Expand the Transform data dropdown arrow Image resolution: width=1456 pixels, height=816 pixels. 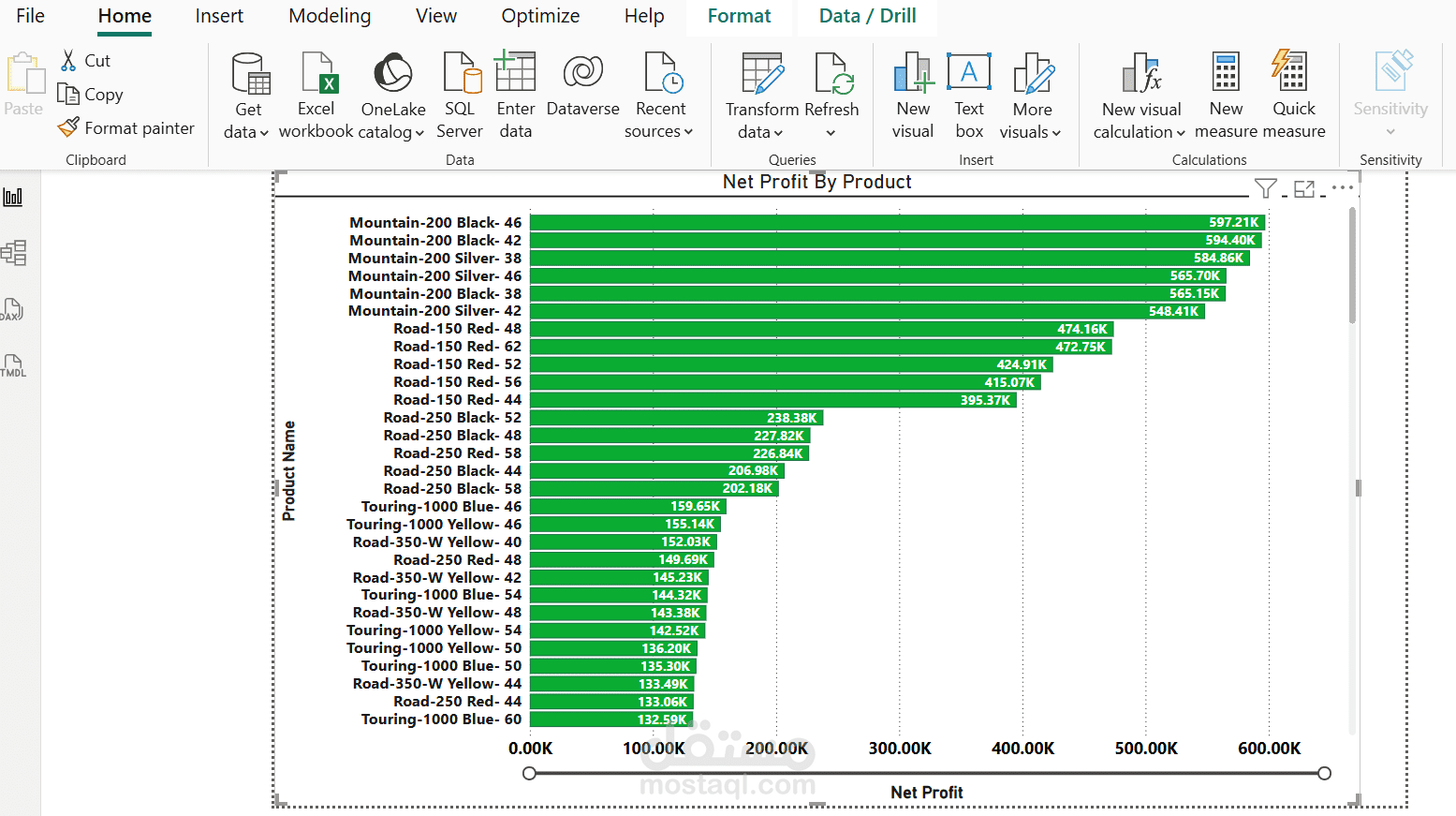[778, 133]
